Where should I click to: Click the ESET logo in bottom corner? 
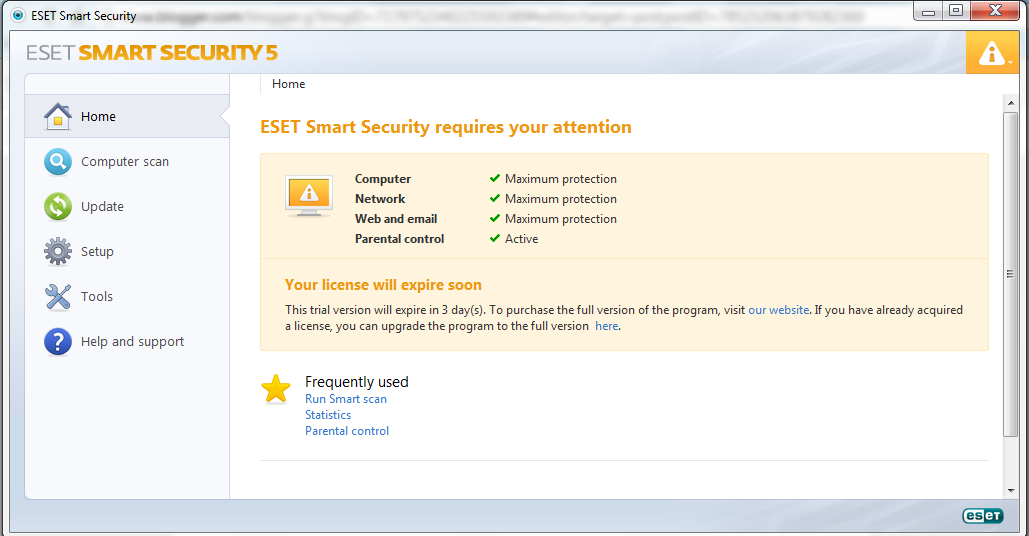pos(982,516)
